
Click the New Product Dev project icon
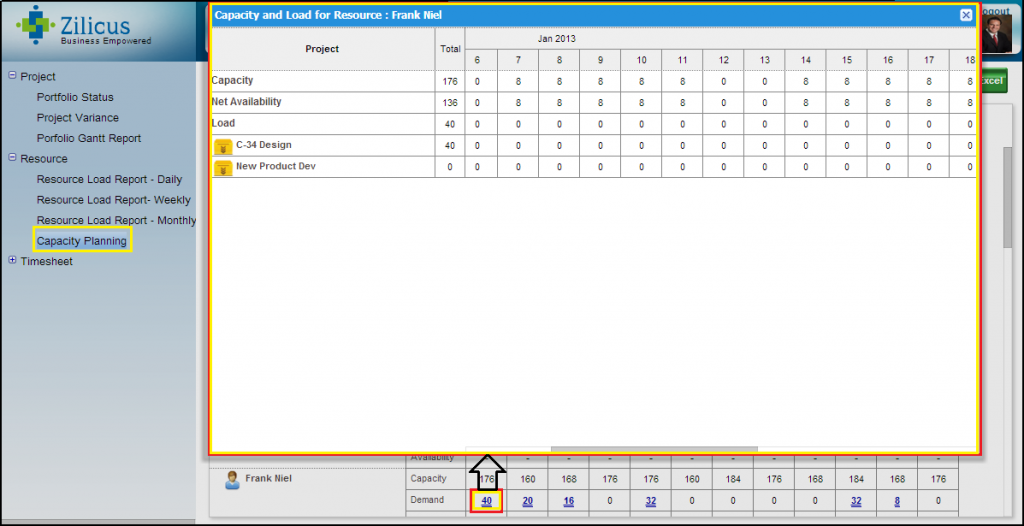pyautogui.click(x=223, y=167)
